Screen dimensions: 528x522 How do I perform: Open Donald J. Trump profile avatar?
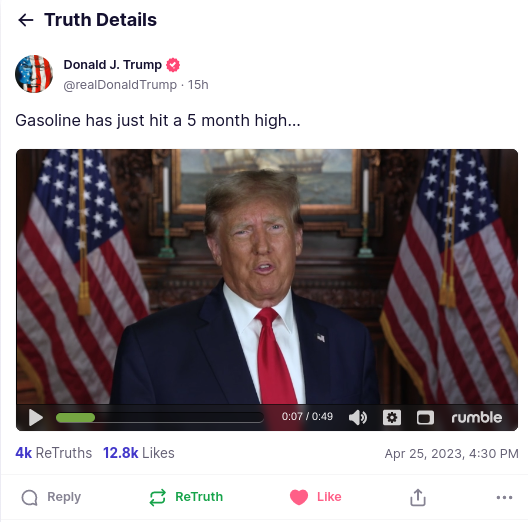[34, 74]
